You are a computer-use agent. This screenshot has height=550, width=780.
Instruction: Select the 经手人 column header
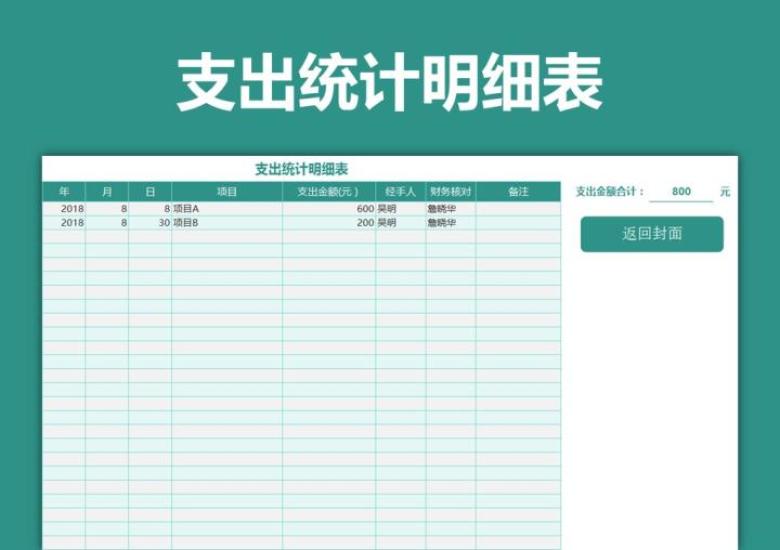click(400, 191)
